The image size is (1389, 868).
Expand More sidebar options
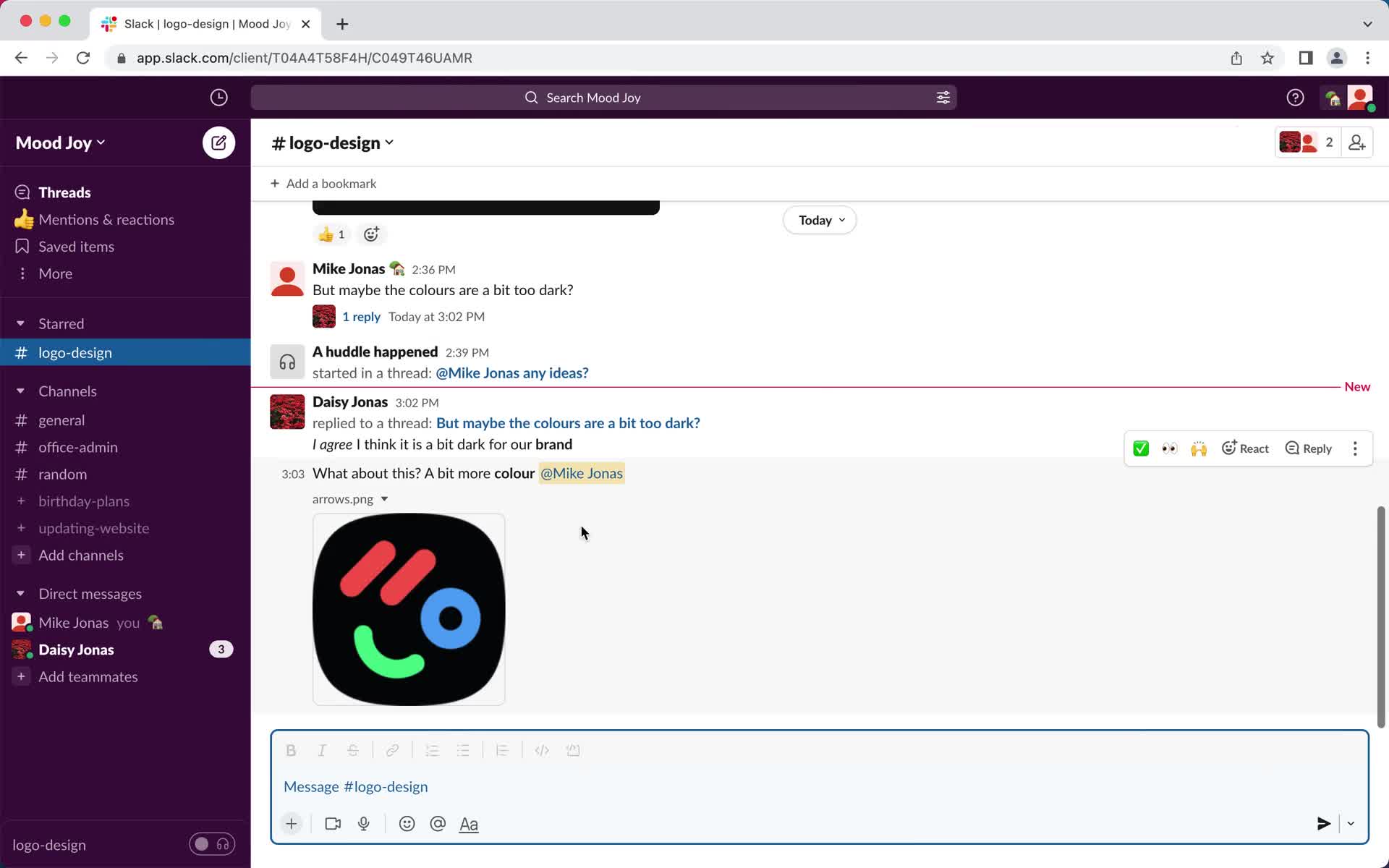(125, 273)
